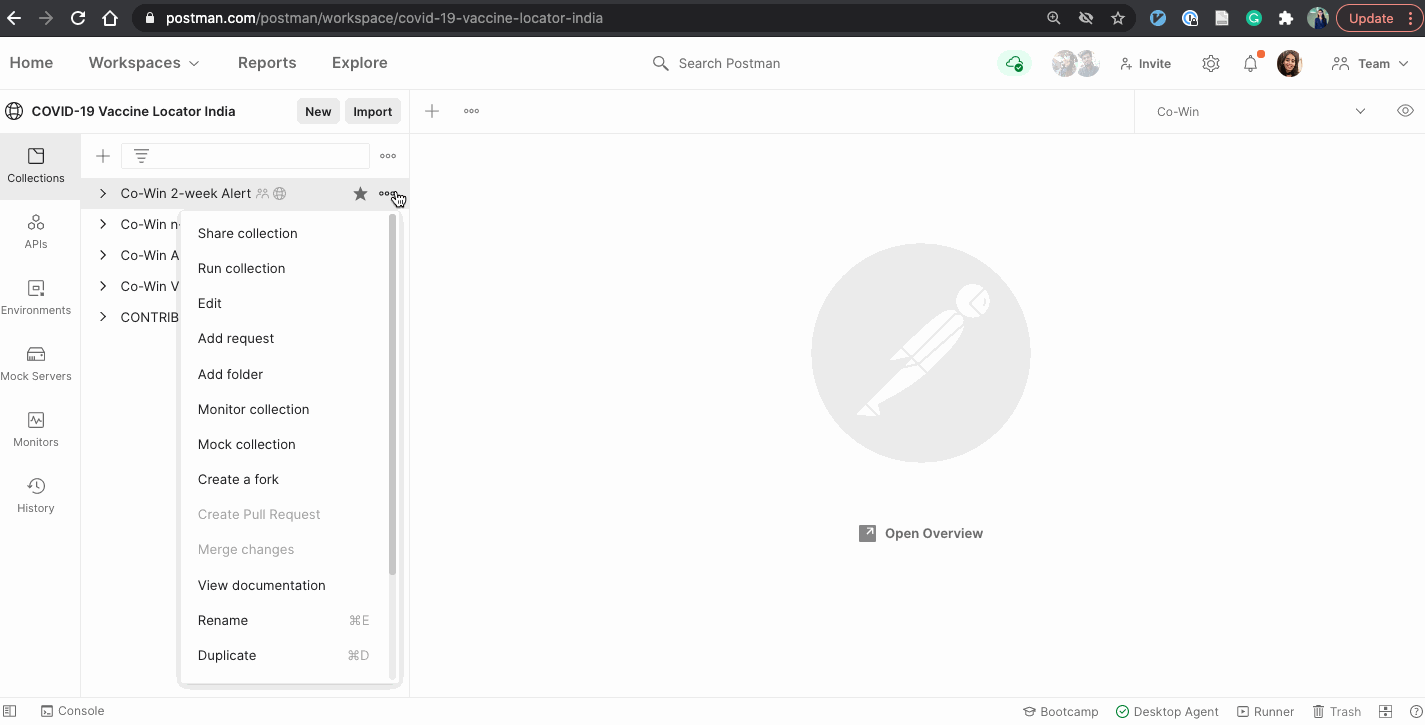Click the tab options ellipsis next to new tab

coord(471,111)
